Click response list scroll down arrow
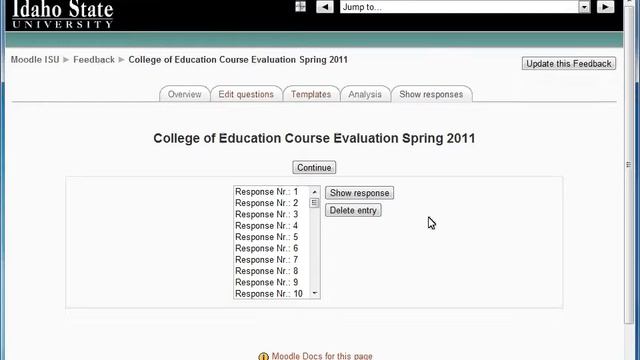 (314, 293)
